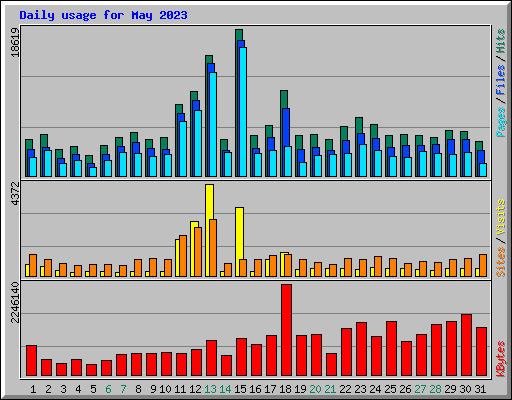Viewport: 512px width, 400px height.
Task: Click green weekend day label 28
Action: pyautogui.click(x=435, y=389)
